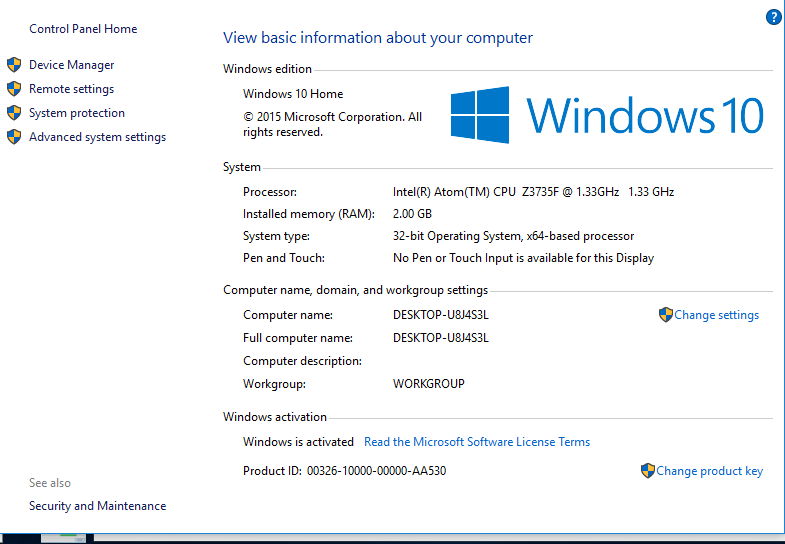This screenshot has width=785, height=544.
Task: Click shield icon next to Advanced system settings
Action: [x=14, y=137]
